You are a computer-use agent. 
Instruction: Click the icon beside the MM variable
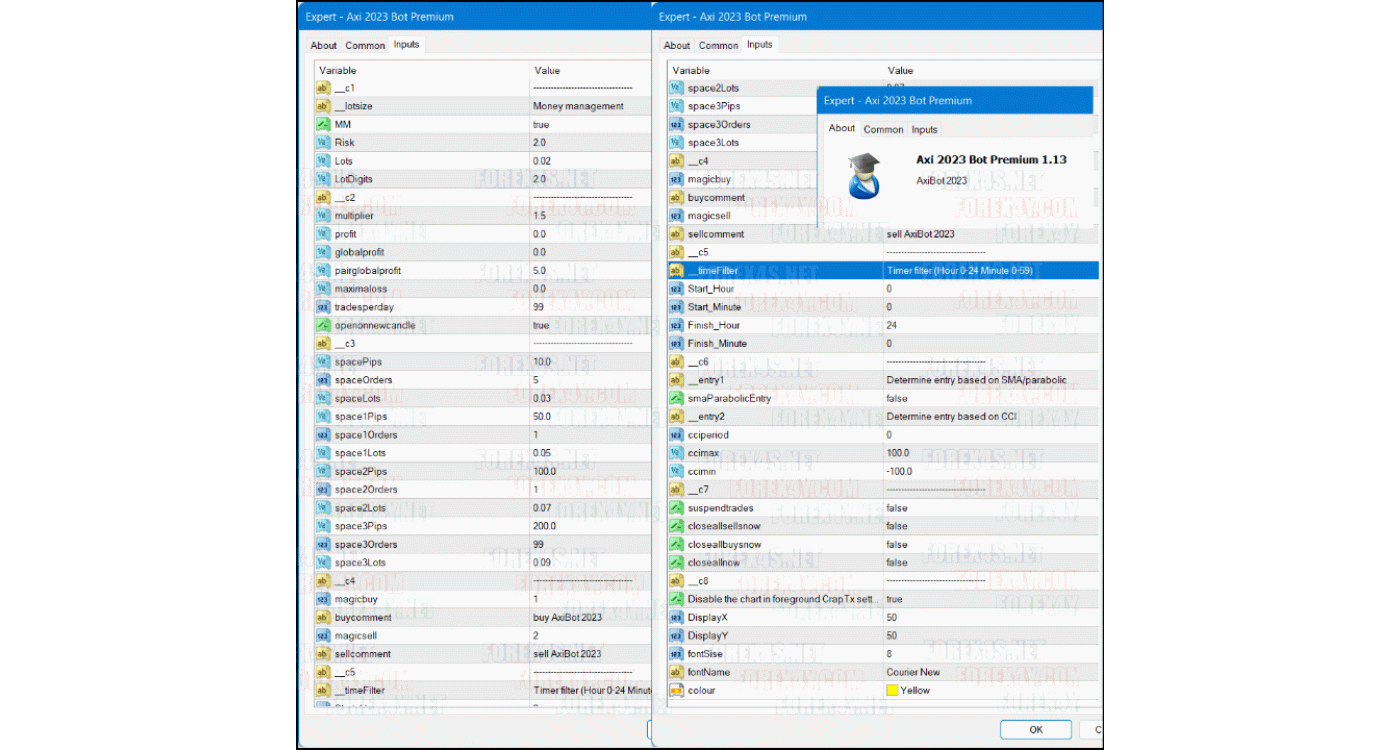[323, 124]
